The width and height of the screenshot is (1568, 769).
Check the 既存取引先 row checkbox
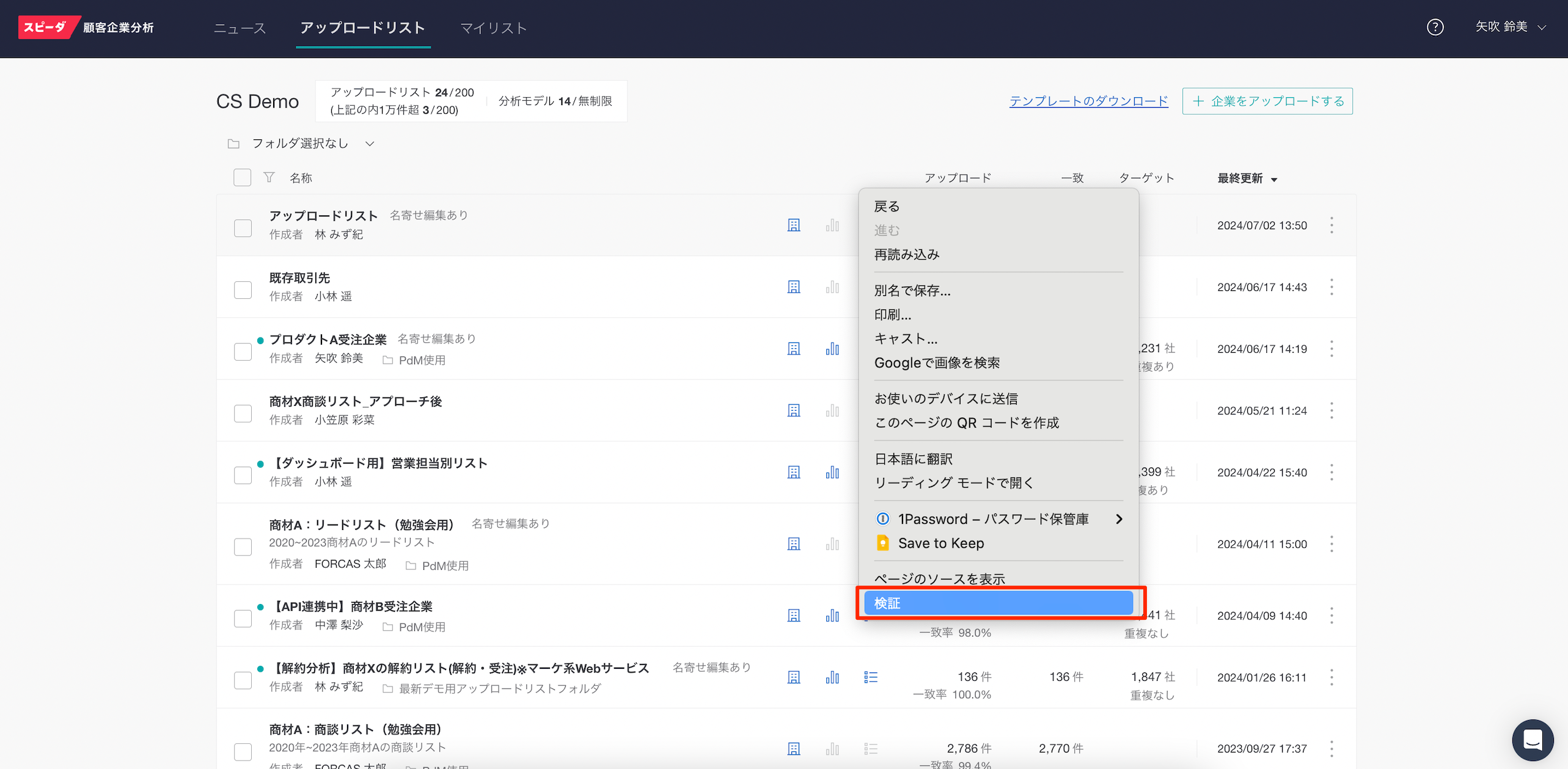pyautogui.click(x=243, y=290)
